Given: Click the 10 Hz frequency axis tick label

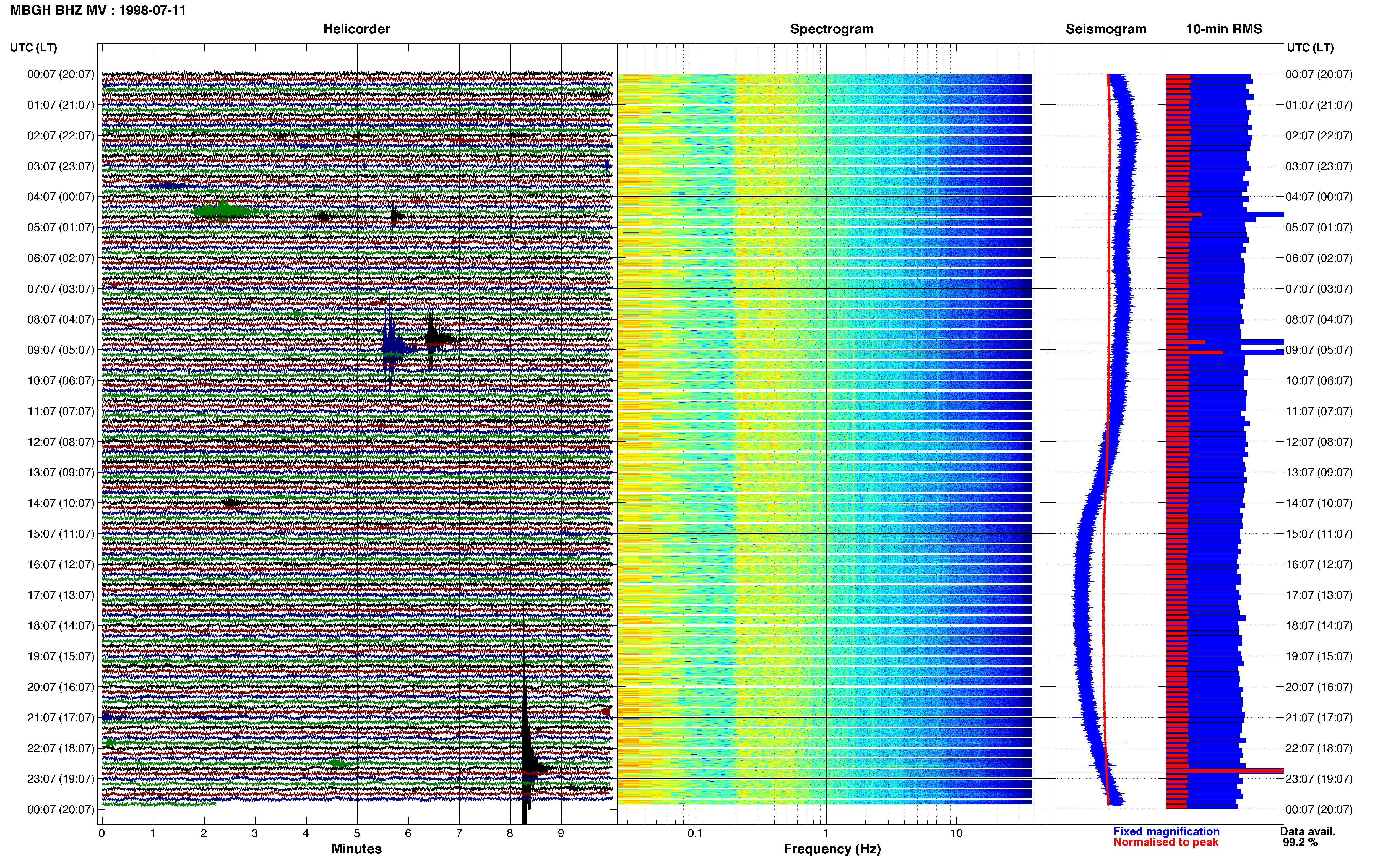Looking at the screenshot, I should click(956, 833).
